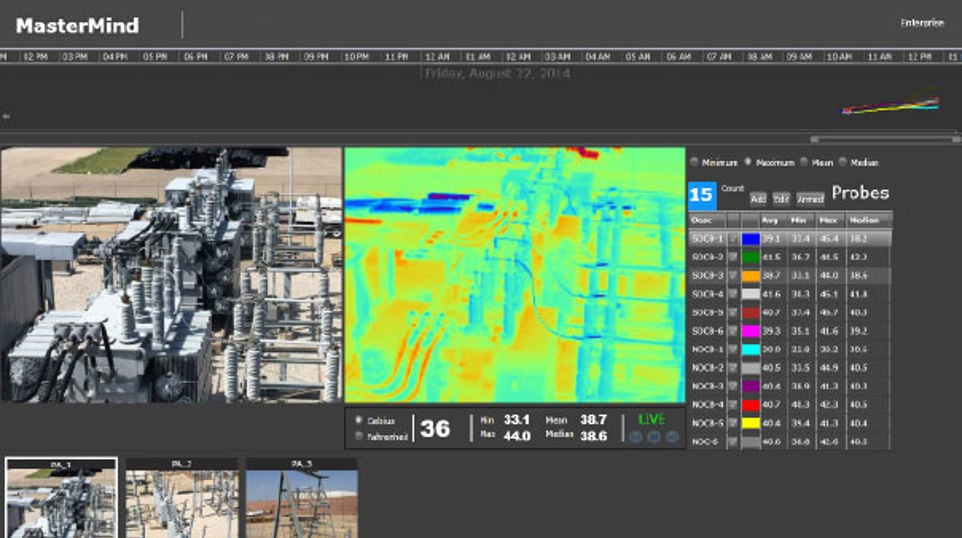Select the Minimum radio button
The width and height of the screenshot is (962, 538).
click(694, 162)
